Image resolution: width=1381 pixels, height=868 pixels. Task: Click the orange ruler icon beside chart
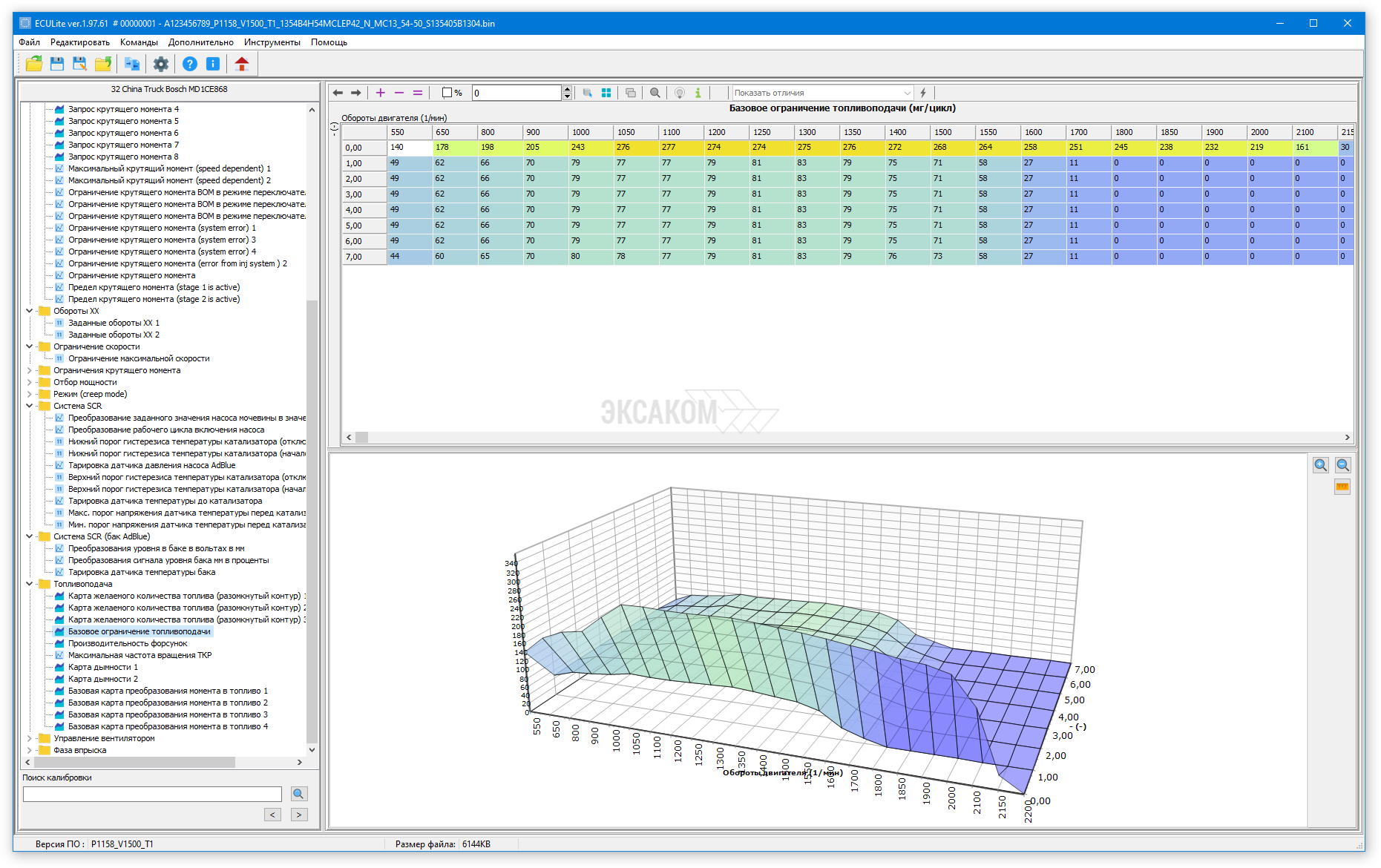1342,487
